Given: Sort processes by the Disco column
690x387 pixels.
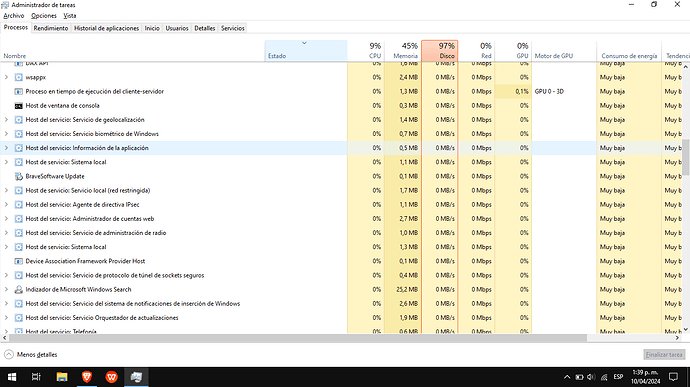Looking at the screenshot, I should click(440, 51).
